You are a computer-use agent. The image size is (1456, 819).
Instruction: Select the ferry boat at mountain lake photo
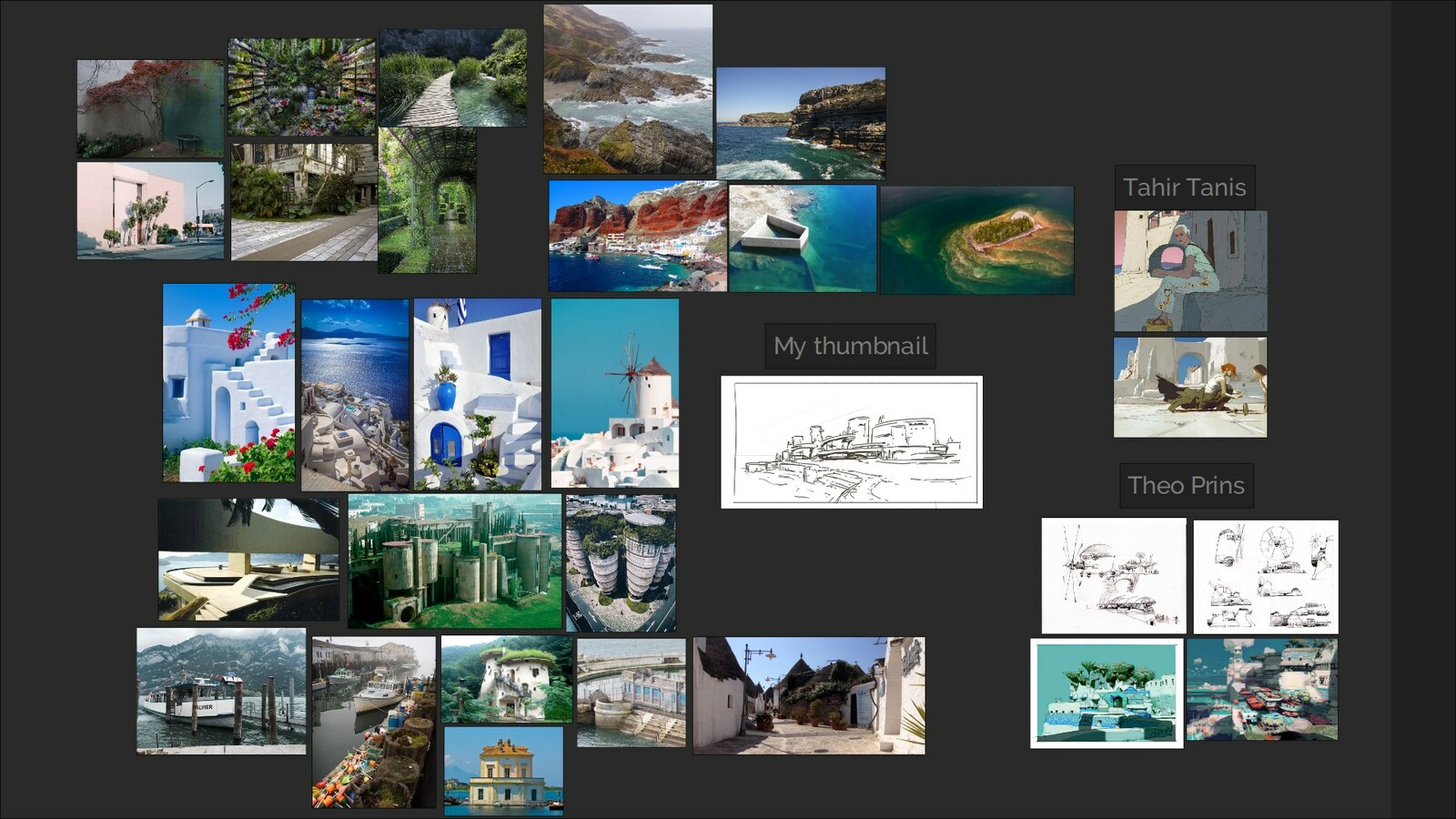[221, 691]
